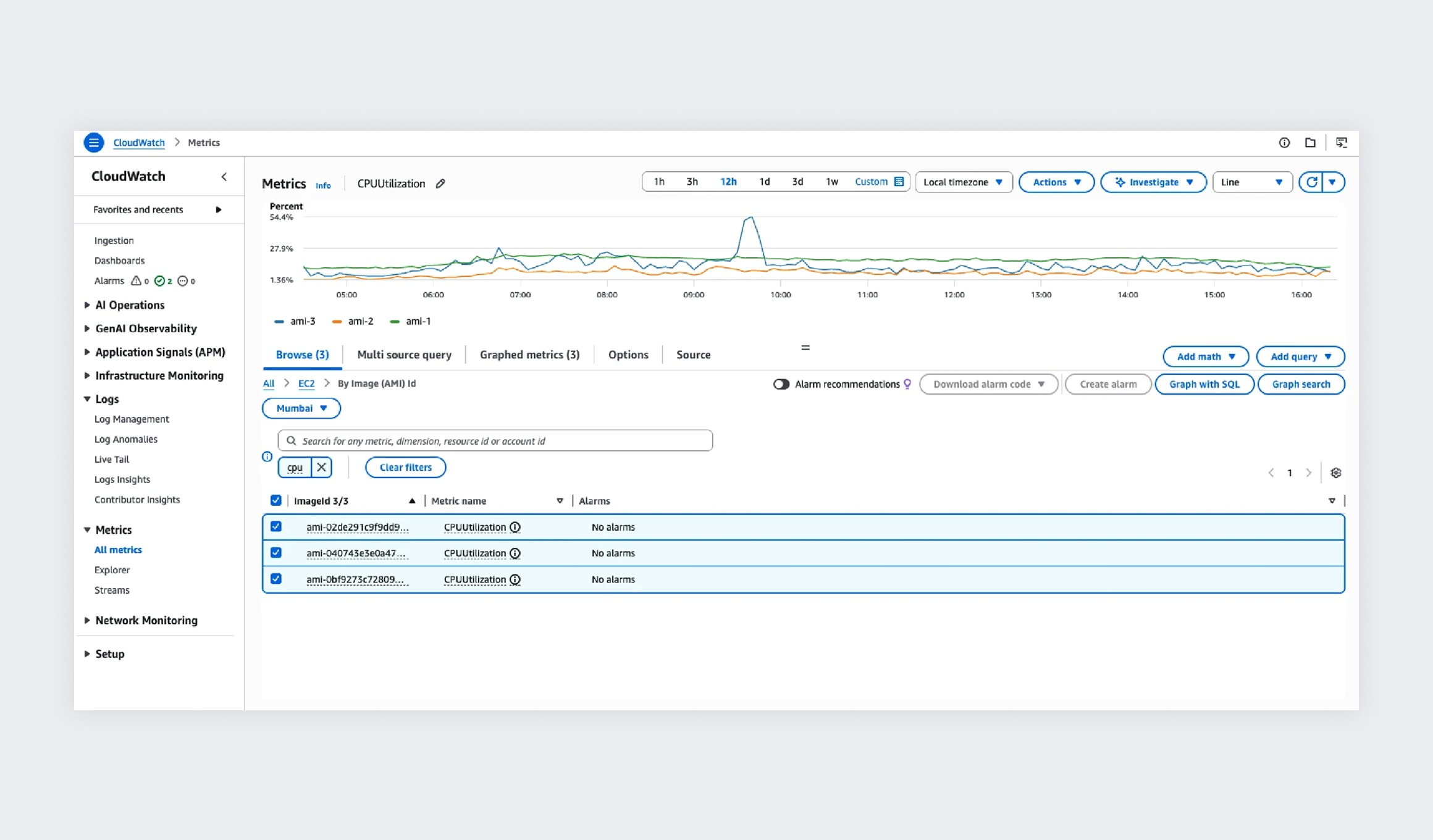Click the Graph search button
Screen dimensions: 1433x840
click(1301, 384)
